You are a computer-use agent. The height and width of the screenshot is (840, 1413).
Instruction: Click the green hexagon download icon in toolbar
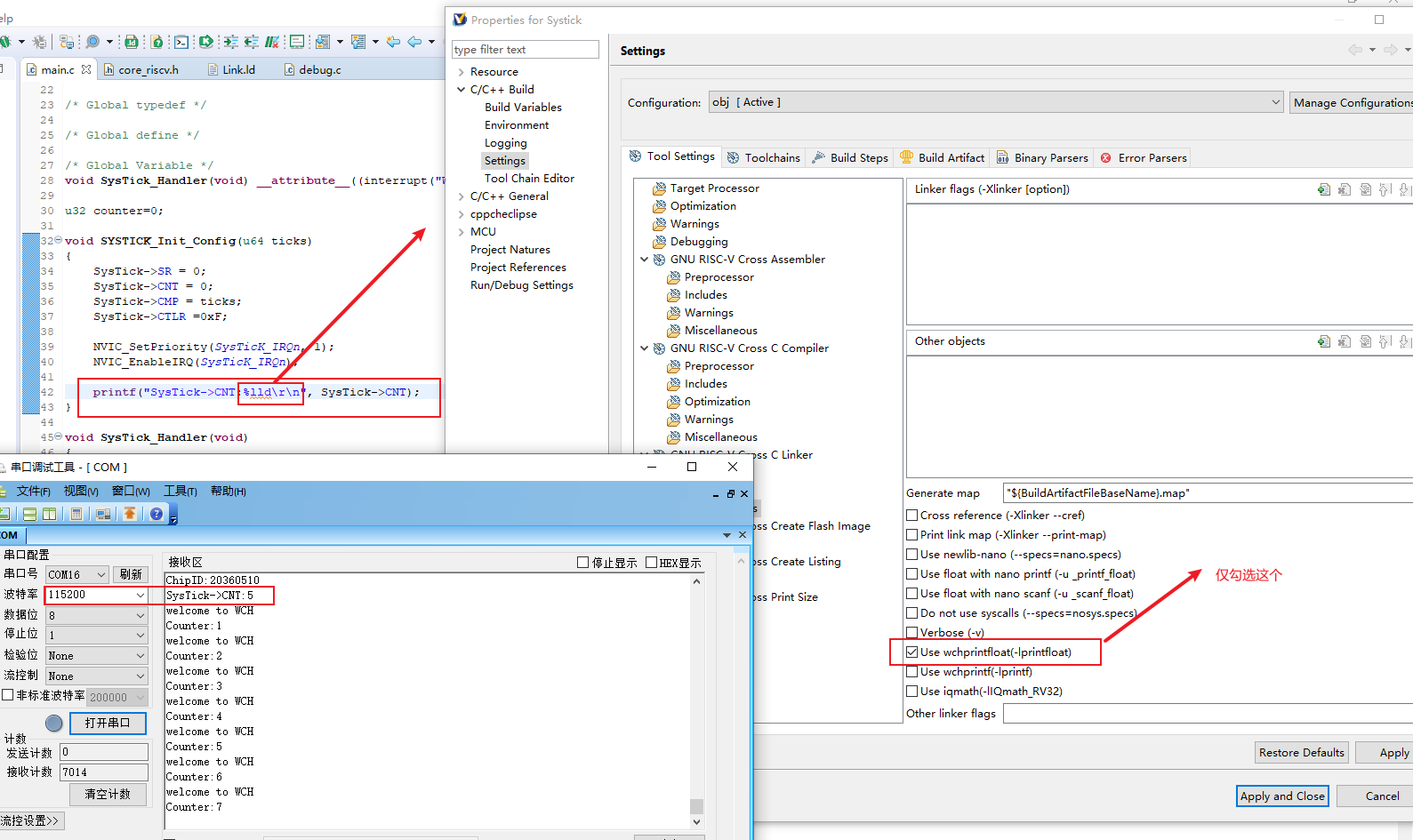(206, 42)
